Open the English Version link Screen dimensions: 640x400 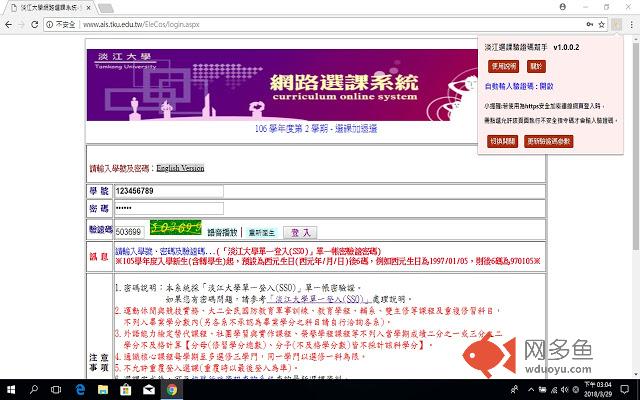coord(180,168)
